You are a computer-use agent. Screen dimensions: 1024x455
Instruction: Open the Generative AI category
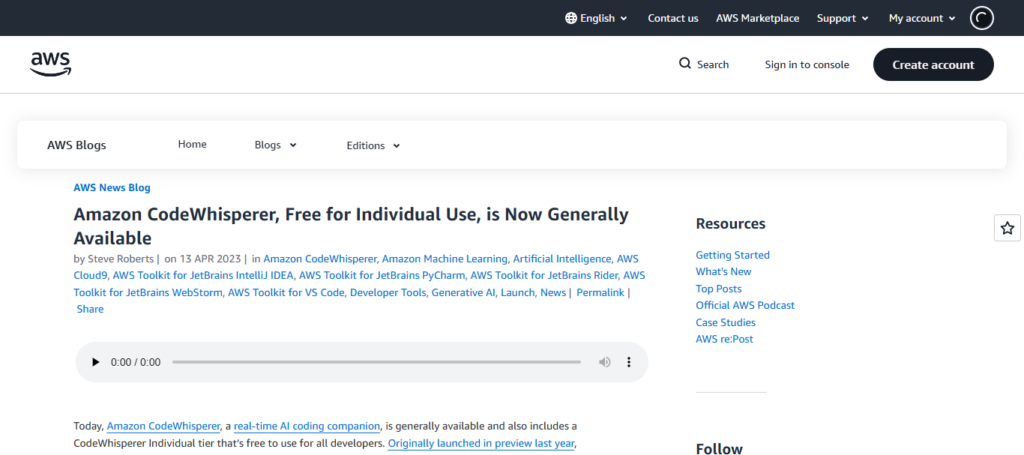pyautogui.click(x=463, y=292)
